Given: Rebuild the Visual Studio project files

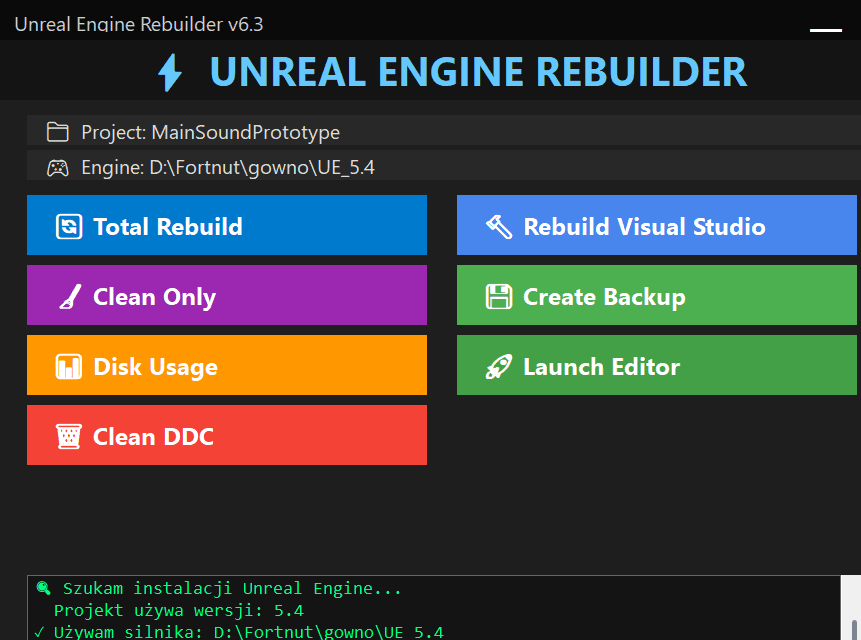Looking at the screenshot, I should pyautogui.click(x=656, y=225).
